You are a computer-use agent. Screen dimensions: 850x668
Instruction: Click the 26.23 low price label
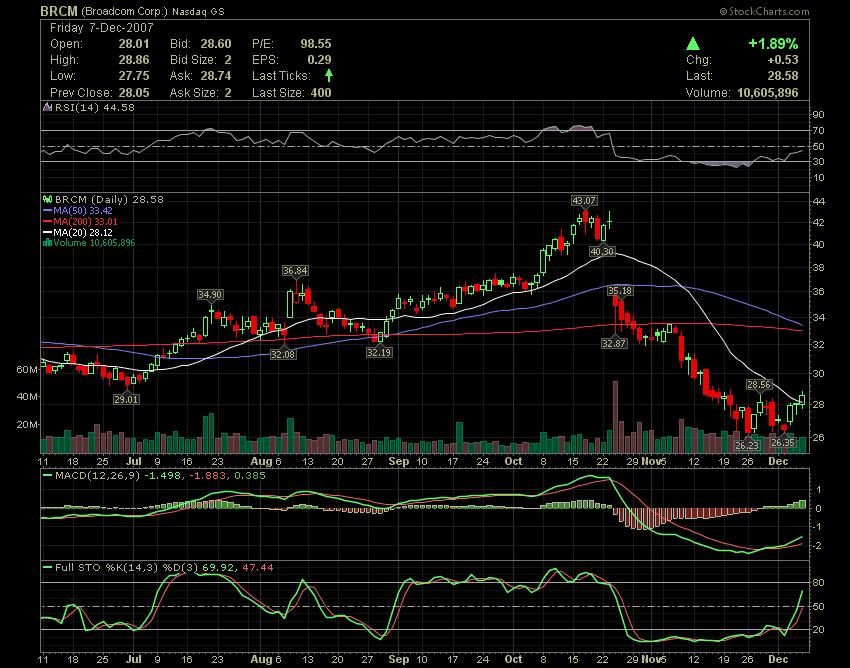[x=747, y=445]
